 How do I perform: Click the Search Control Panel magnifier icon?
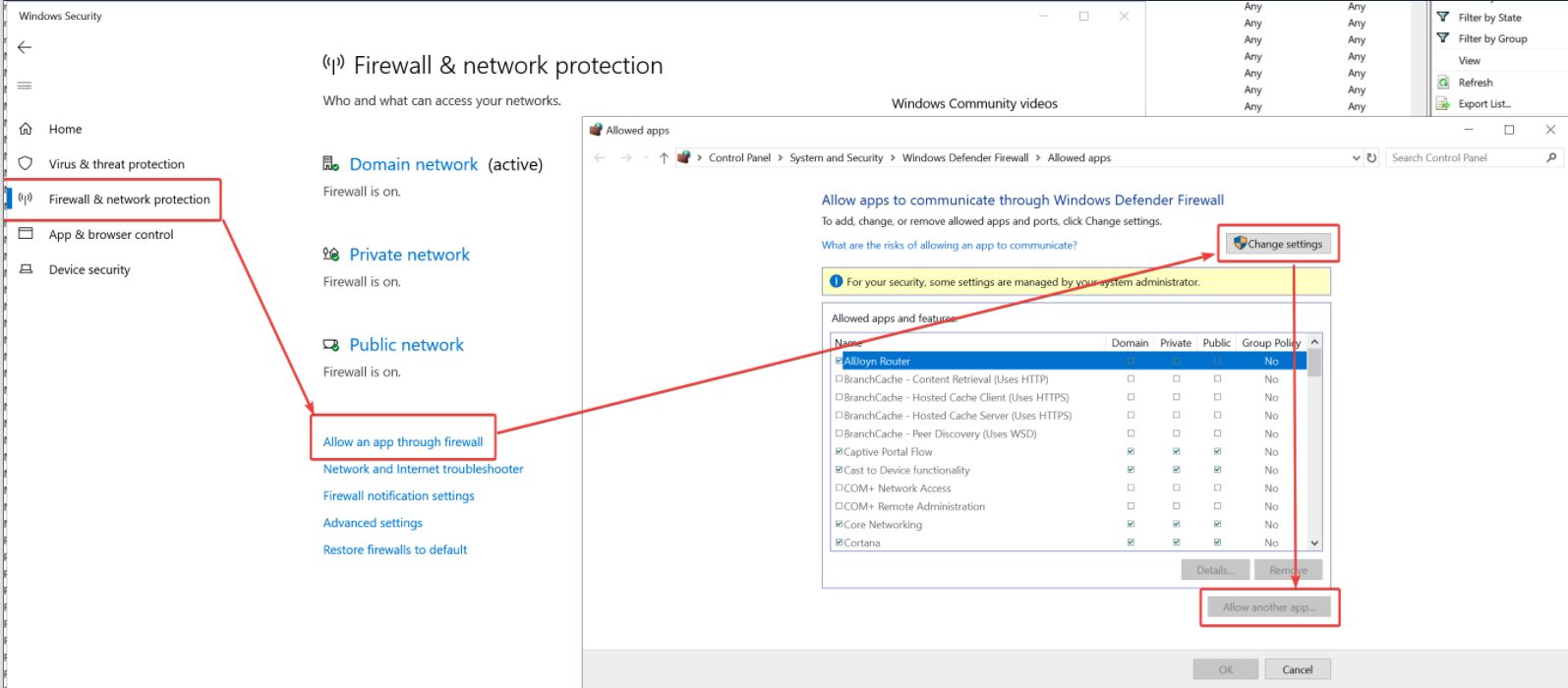1551,157
